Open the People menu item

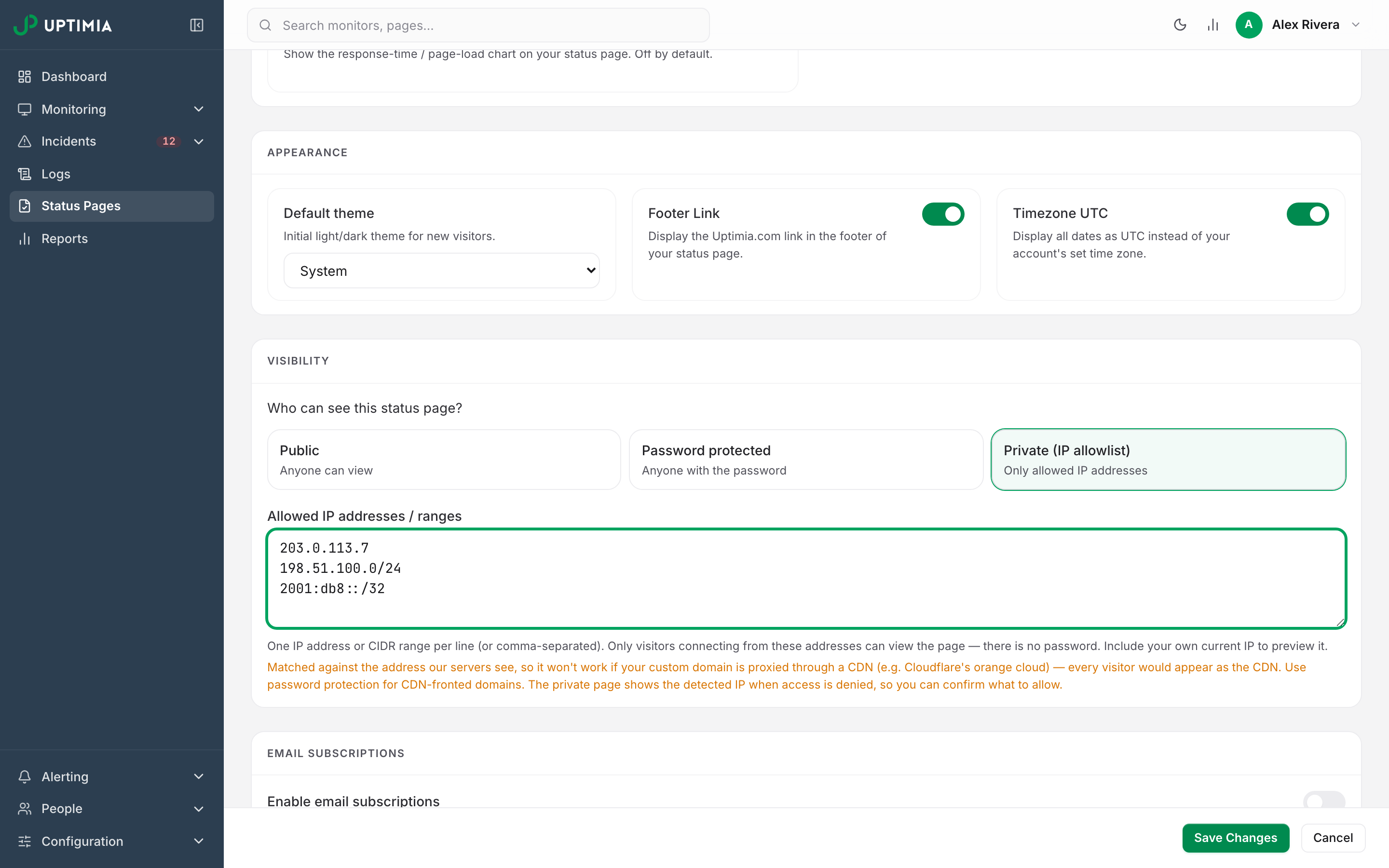click(112, 809)
